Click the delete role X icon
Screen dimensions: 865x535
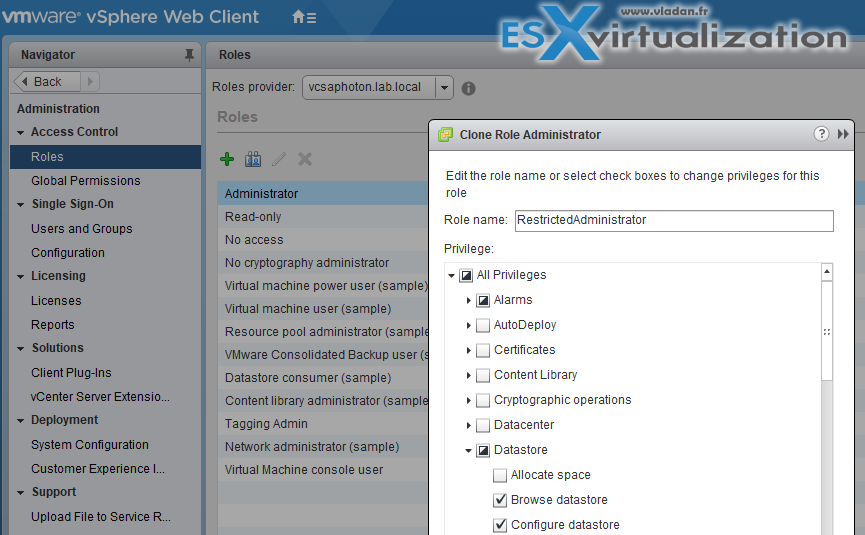[305, 159]
